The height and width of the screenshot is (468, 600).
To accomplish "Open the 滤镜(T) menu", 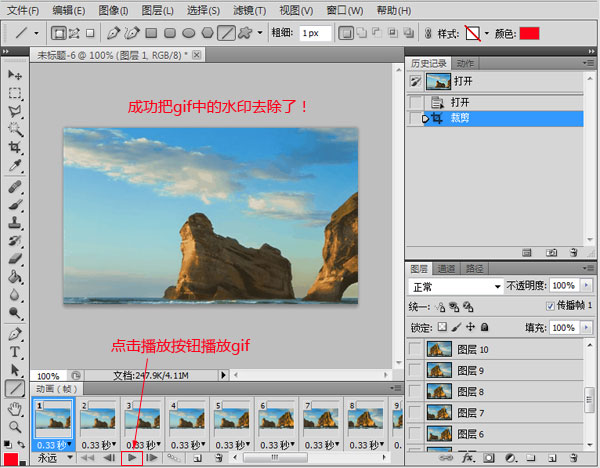I will (248, 10).
